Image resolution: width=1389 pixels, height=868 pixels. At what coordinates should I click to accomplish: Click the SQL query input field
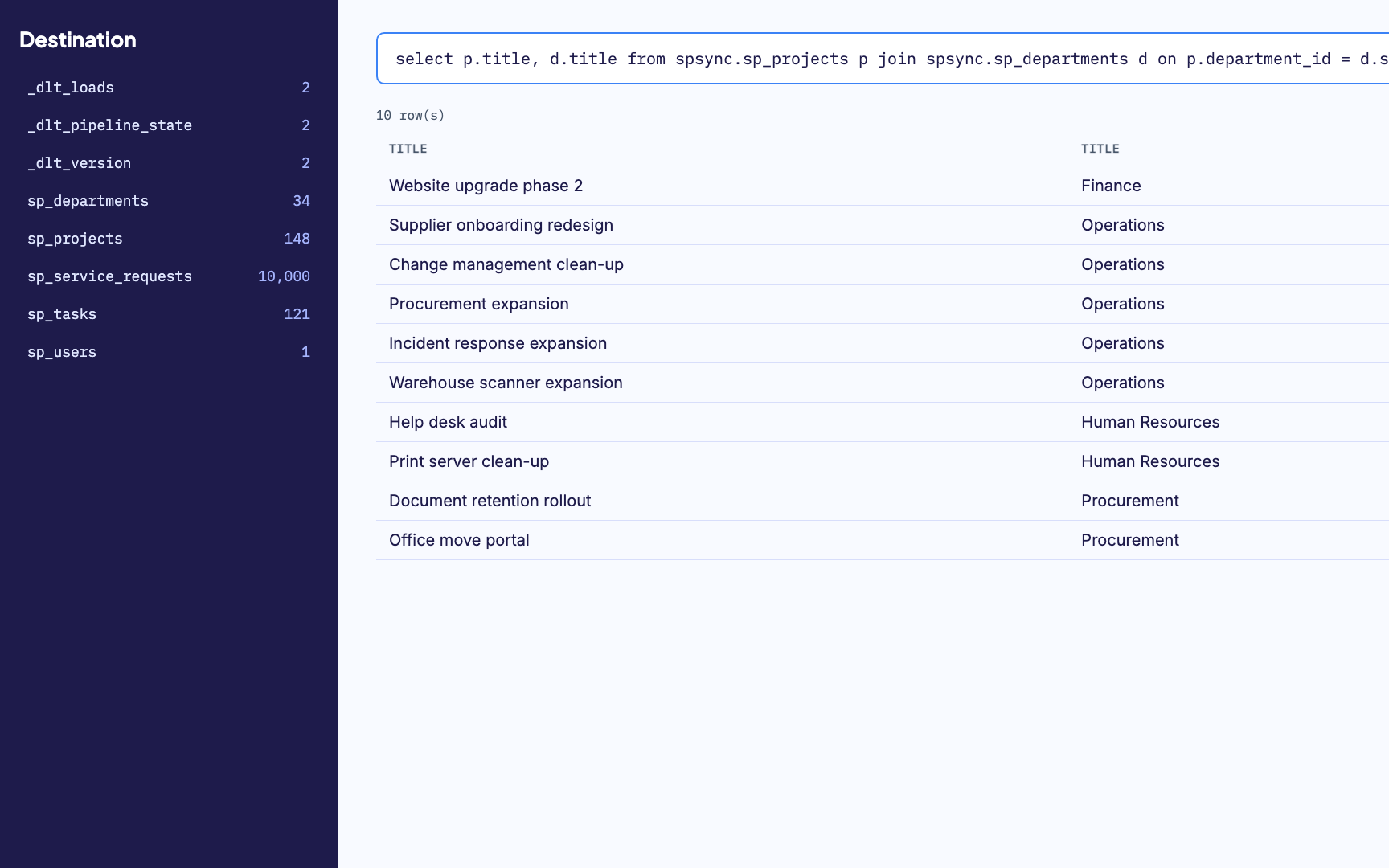pyautogui.click(x=883, y=59)
